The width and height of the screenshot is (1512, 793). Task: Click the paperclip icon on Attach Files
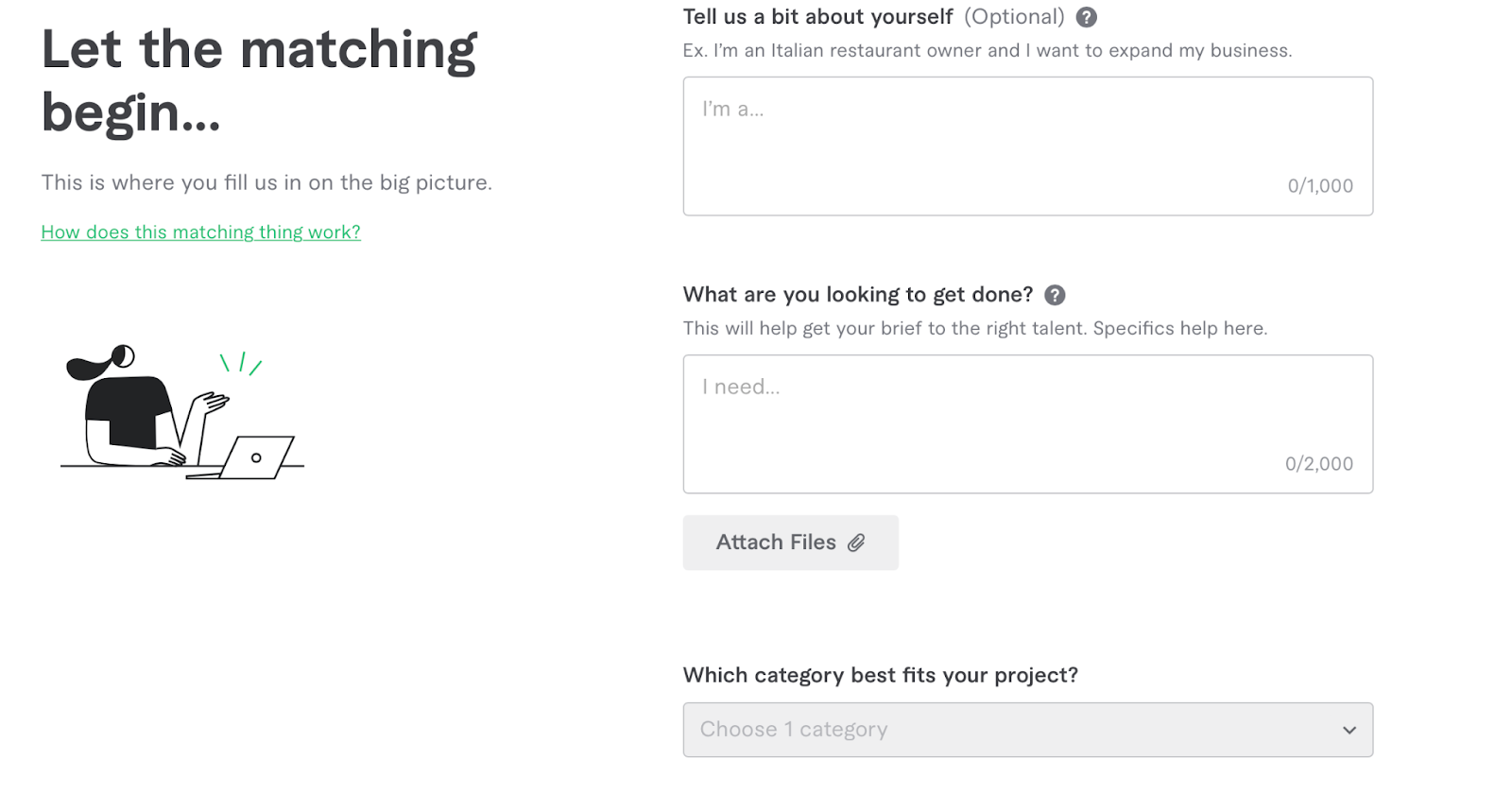[x=856, y=543]
